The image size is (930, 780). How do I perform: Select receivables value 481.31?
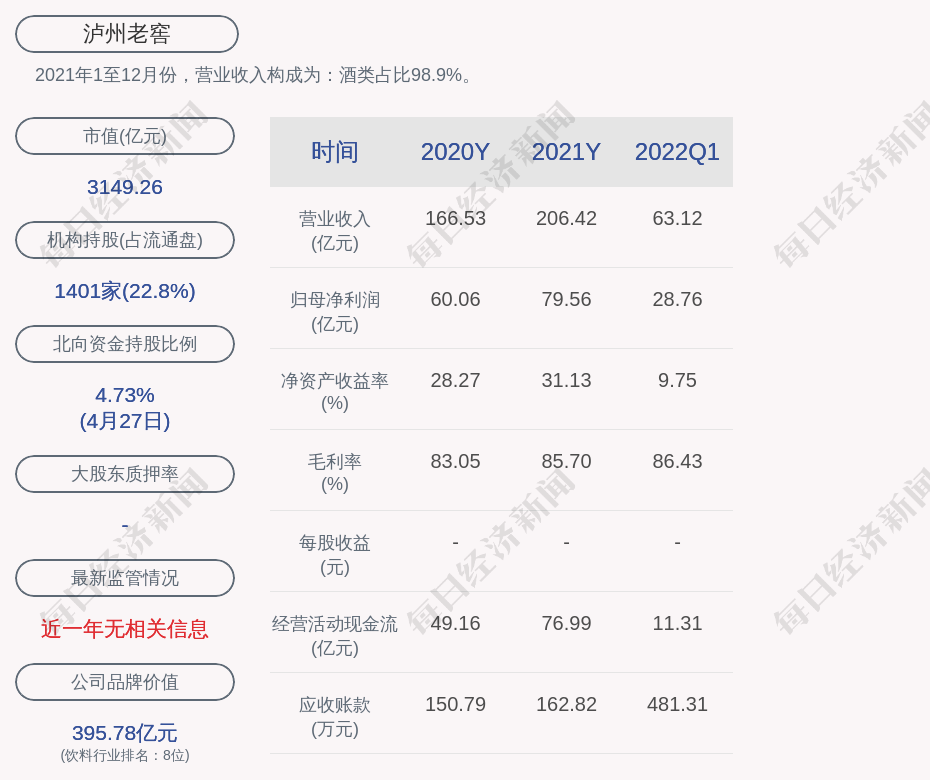677,704
